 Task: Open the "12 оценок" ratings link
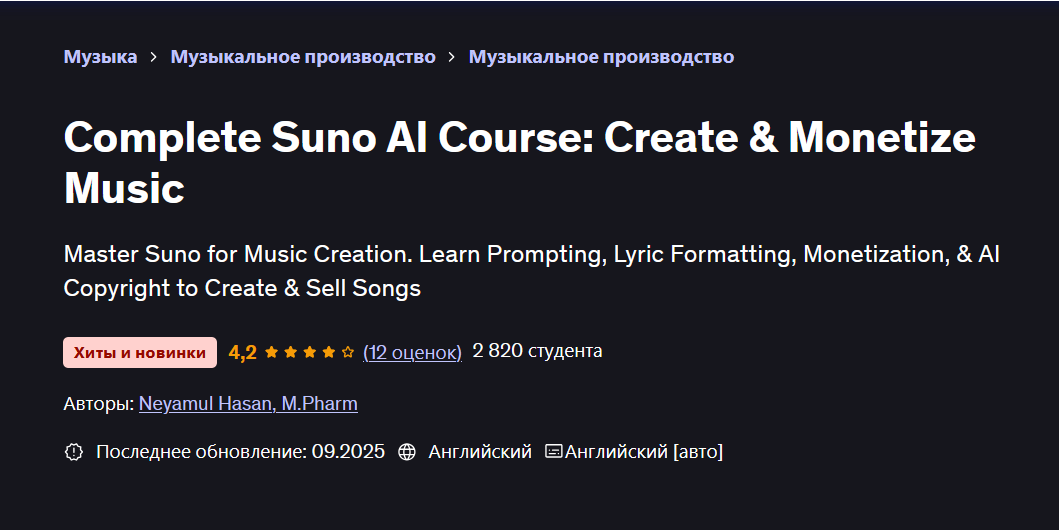pyautogui.click(x=412, y=352)
